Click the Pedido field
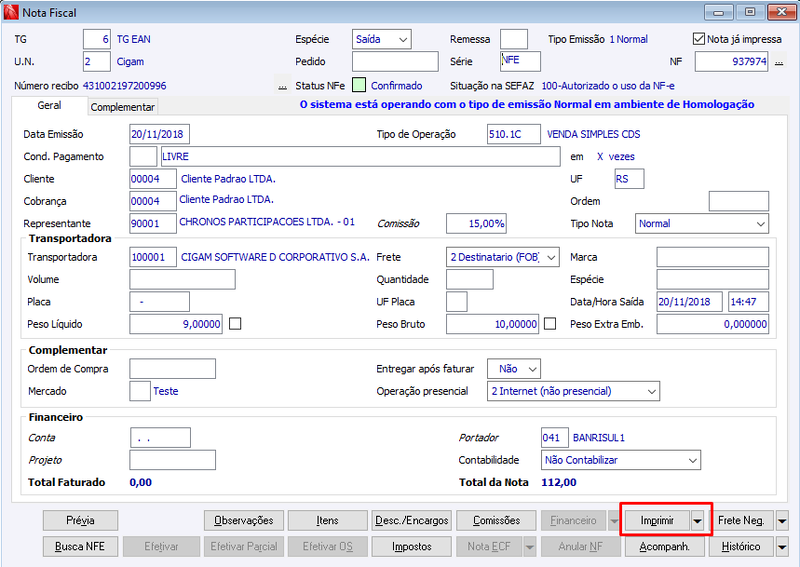 click(395, 62)
